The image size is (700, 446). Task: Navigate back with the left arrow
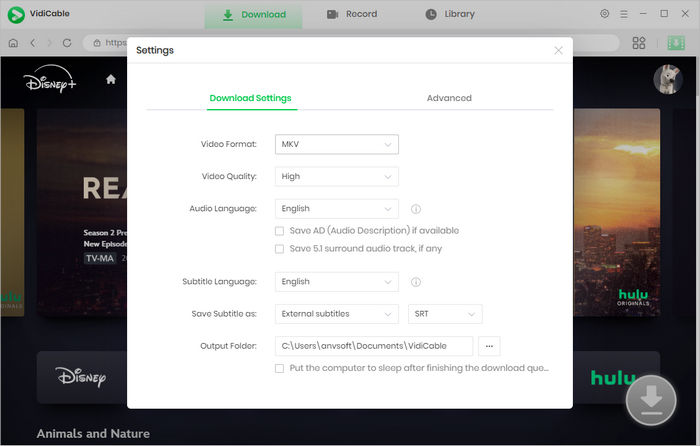point(33,43)
